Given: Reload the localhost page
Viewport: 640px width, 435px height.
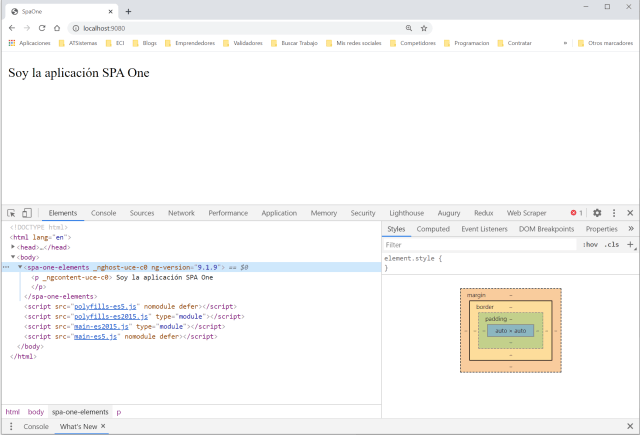Looking at the screenshot, I should (x=42, y=28).
